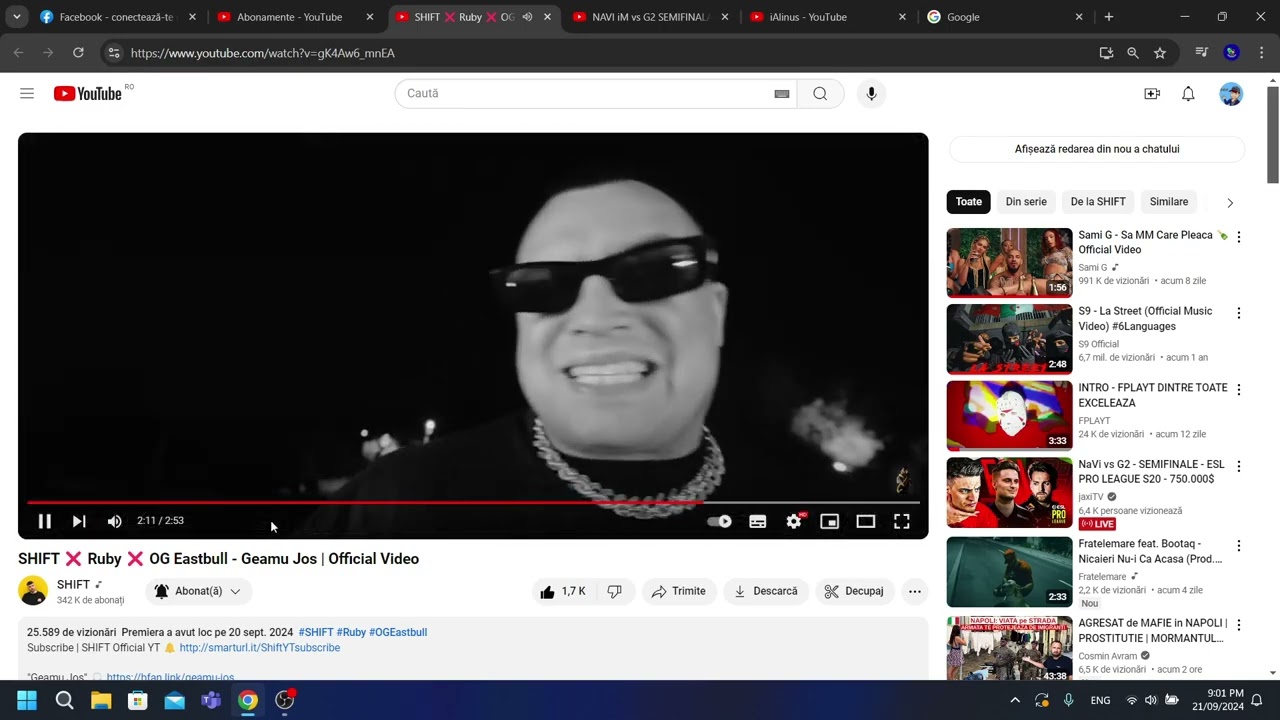Start voice search with microphone
Image resolution: width=1280 pixels, height=720 pixels.
[871, 93]
